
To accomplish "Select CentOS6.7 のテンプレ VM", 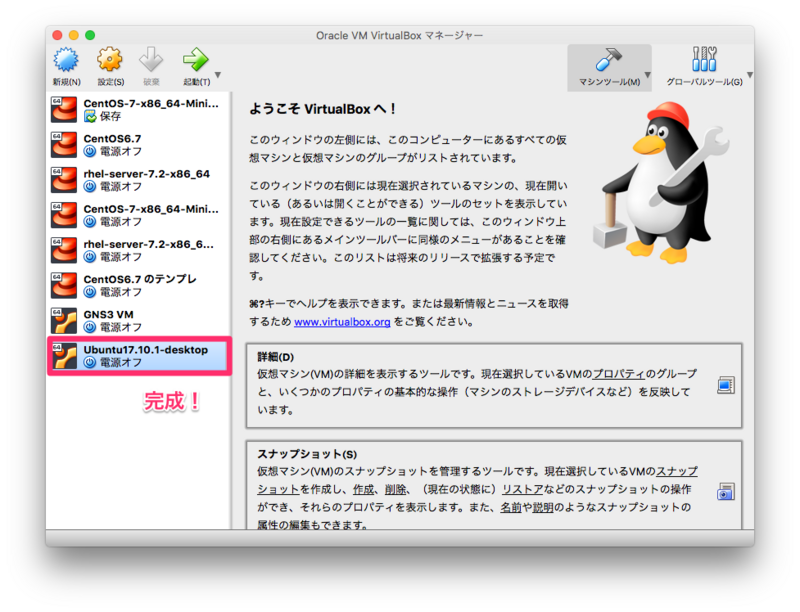I will click(139, 286).
